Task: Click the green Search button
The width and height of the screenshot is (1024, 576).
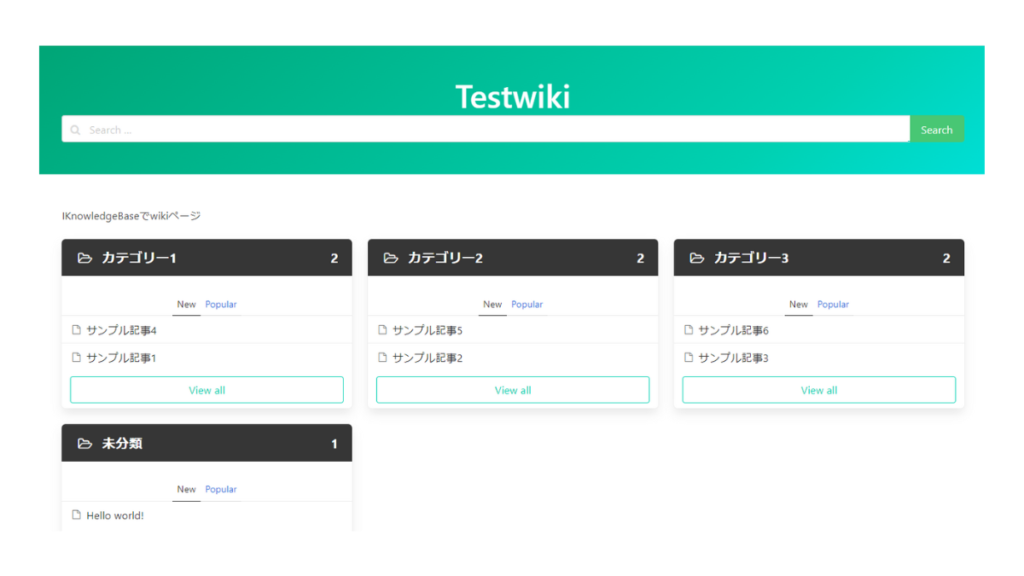Action: point(936,129)
